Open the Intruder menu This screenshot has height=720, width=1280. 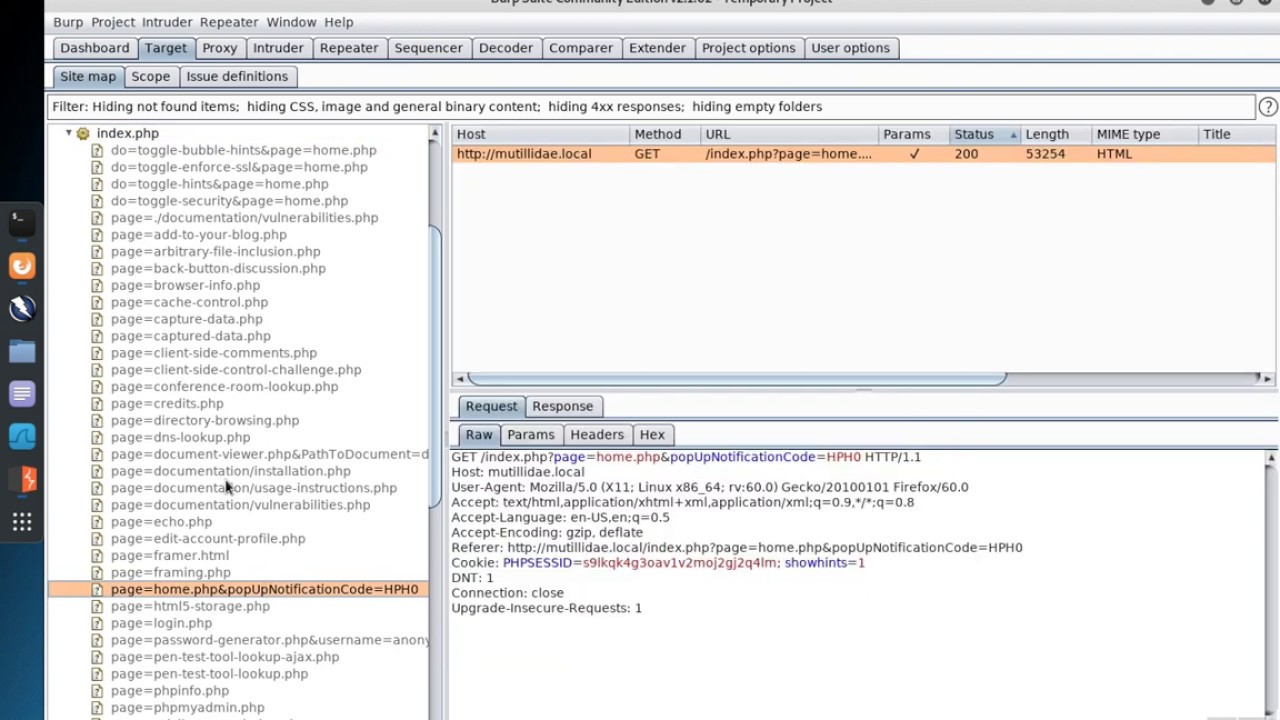167,22
